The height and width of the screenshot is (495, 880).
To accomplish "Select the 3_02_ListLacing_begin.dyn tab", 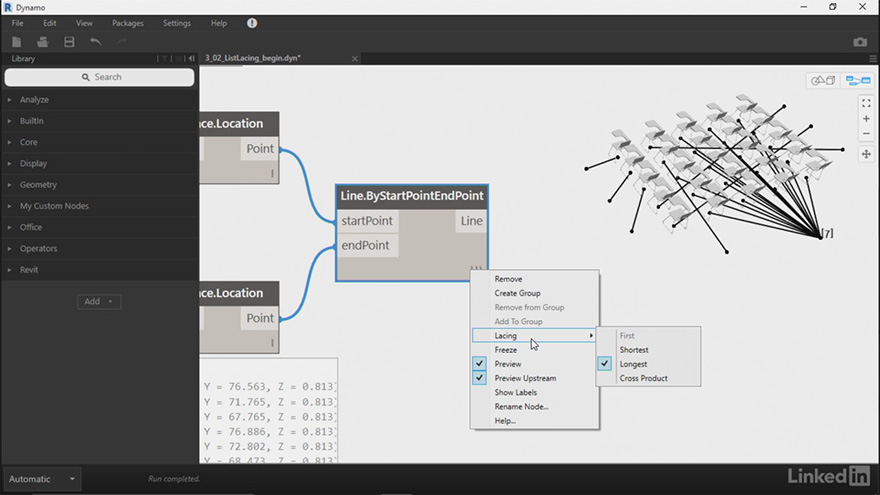I will coord(253,58).
